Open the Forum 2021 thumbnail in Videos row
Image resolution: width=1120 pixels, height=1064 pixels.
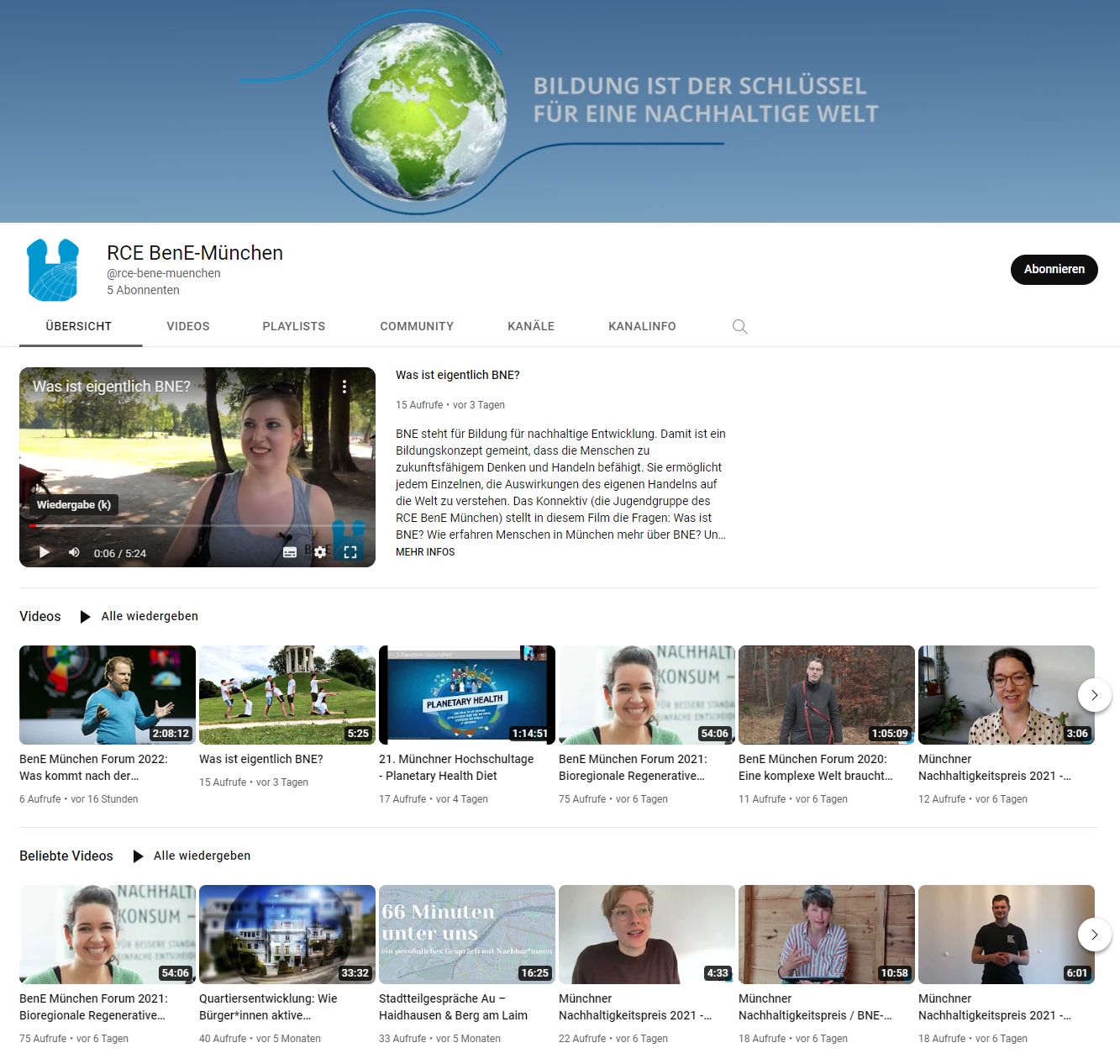tap(647, 695)
